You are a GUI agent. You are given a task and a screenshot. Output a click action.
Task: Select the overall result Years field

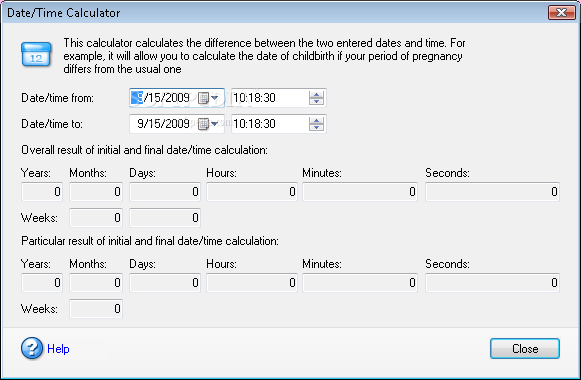pos(42,191)
